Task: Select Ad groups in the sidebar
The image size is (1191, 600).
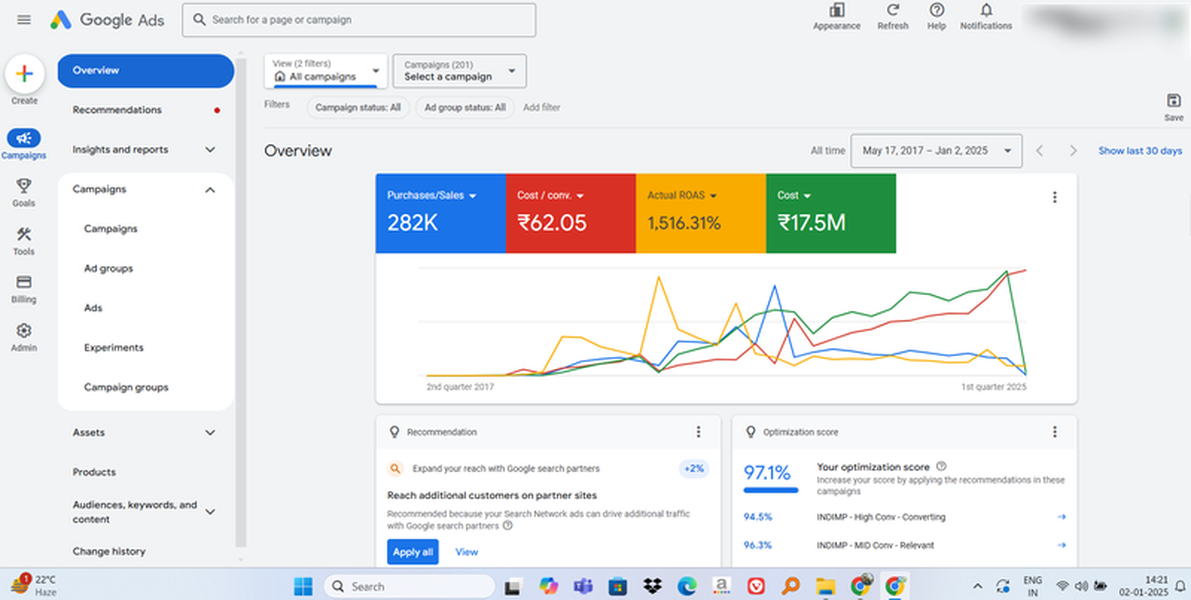Action: [108, 269]
